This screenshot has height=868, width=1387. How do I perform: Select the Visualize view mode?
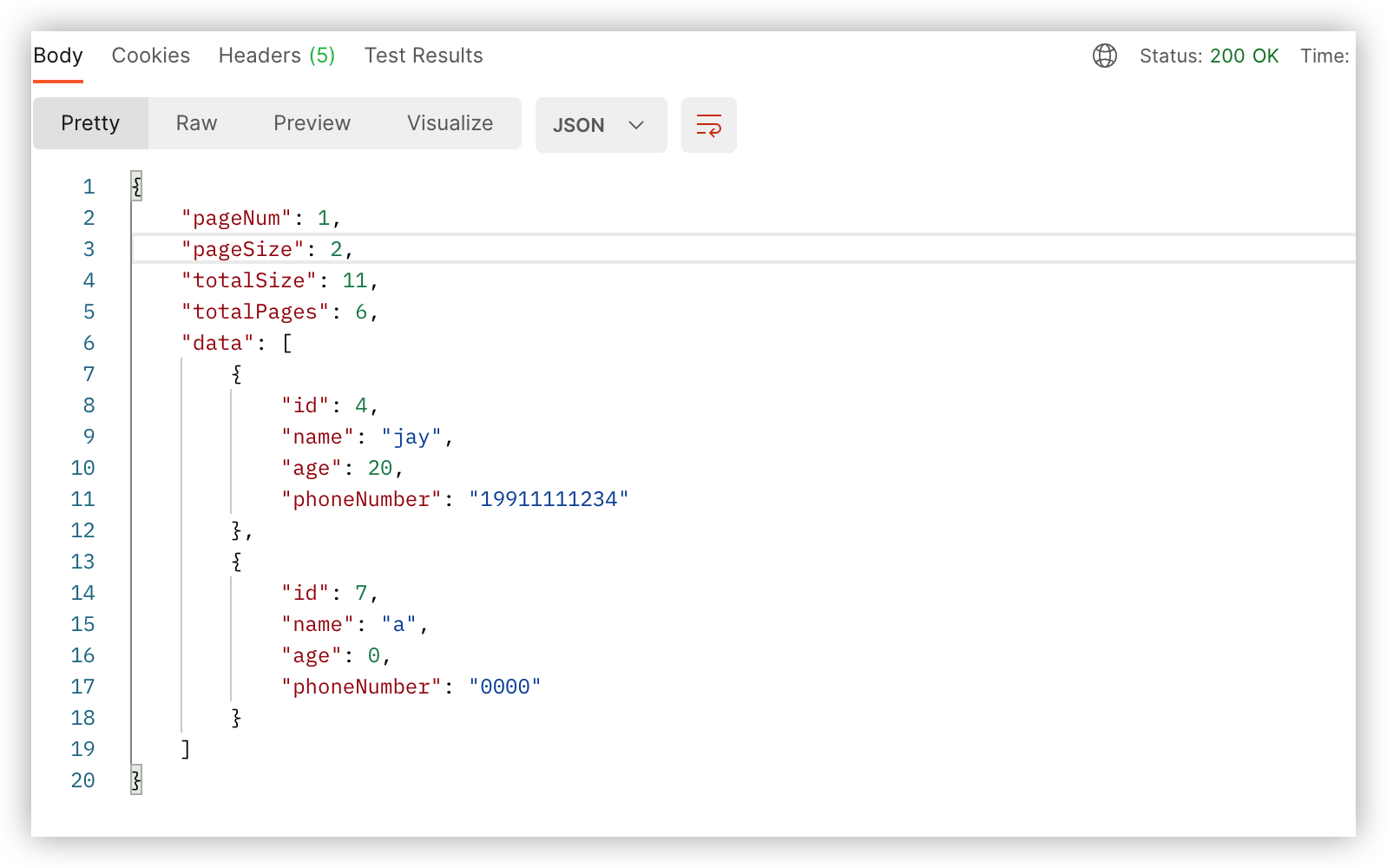[x=450, y=123]
